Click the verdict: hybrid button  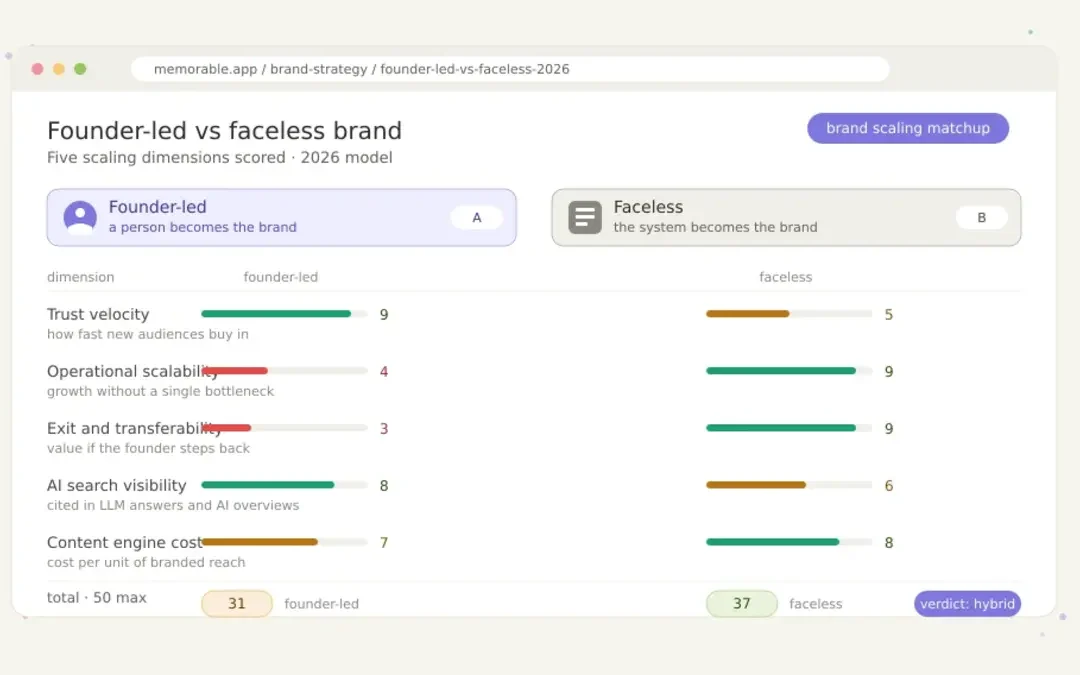[967, 603]
